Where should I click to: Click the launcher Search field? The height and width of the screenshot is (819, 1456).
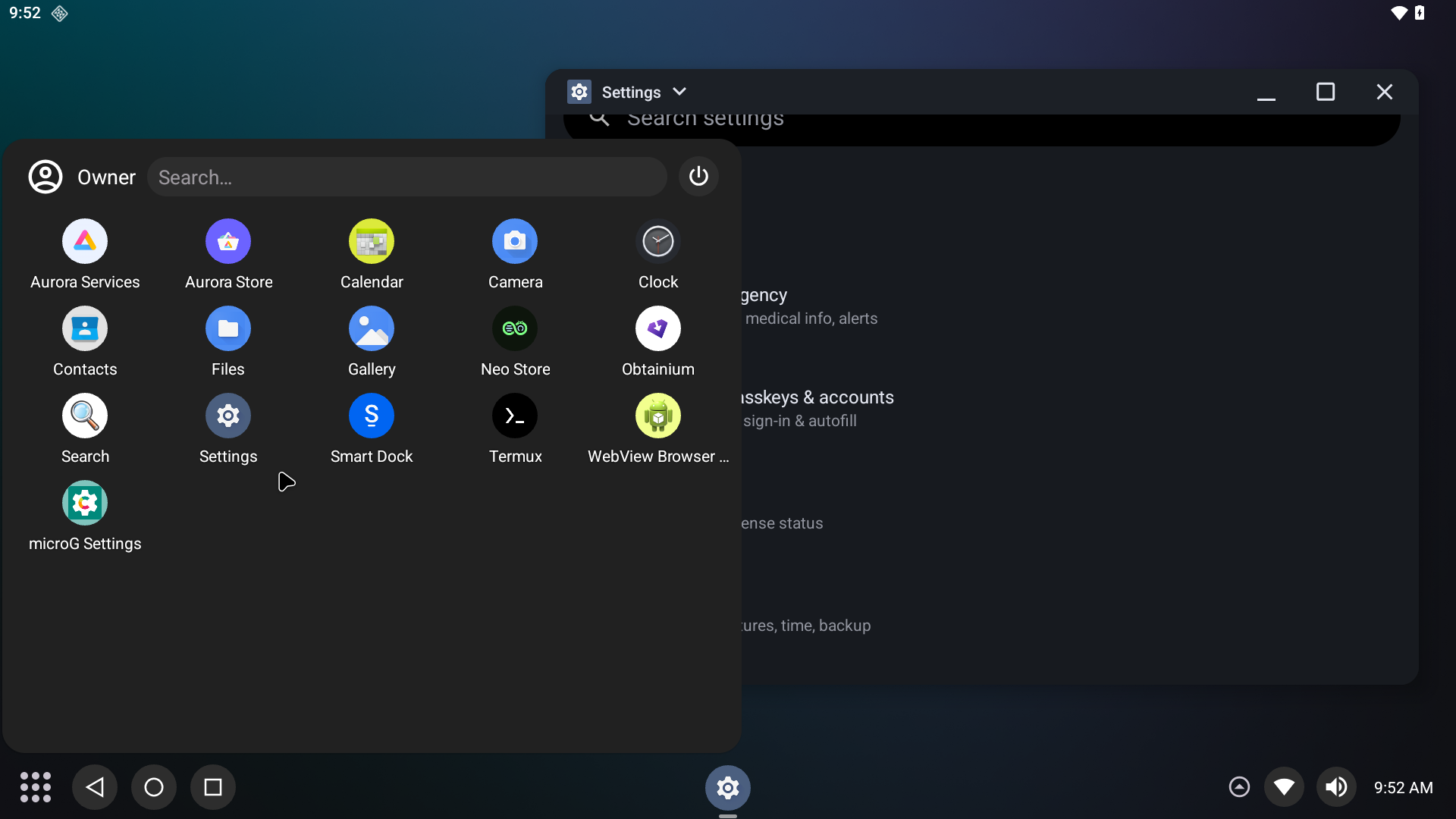tap(407, 177)
